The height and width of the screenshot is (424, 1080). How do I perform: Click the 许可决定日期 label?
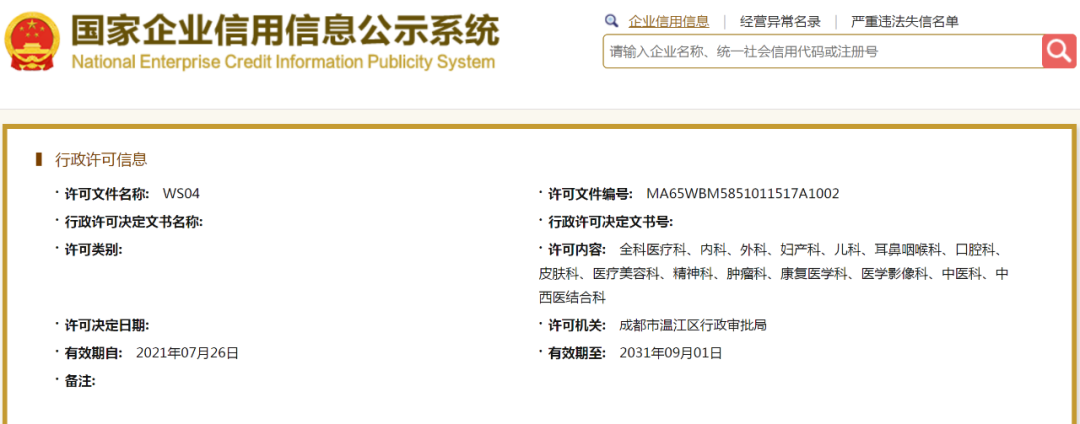pyautogui.click(x=107, y=325)
